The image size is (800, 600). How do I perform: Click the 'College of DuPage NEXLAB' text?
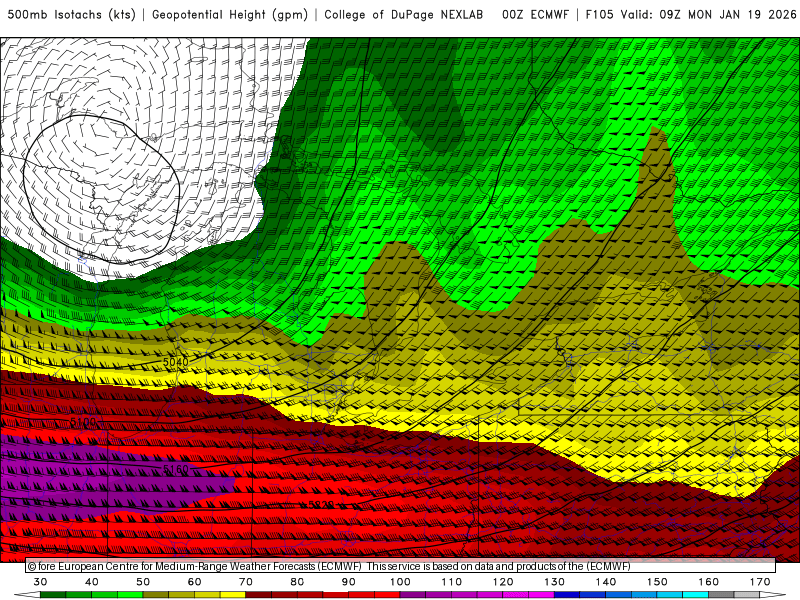(404, 15)
